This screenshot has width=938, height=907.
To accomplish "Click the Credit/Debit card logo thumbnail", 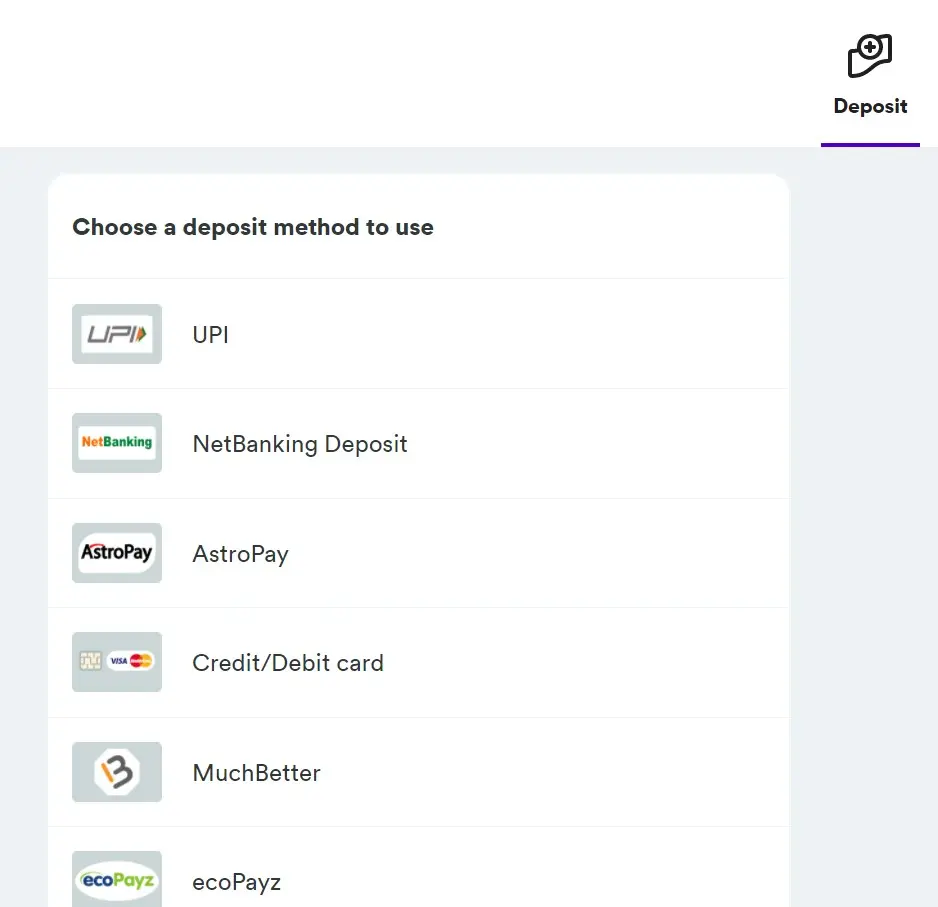I will [x=117, y=662].
